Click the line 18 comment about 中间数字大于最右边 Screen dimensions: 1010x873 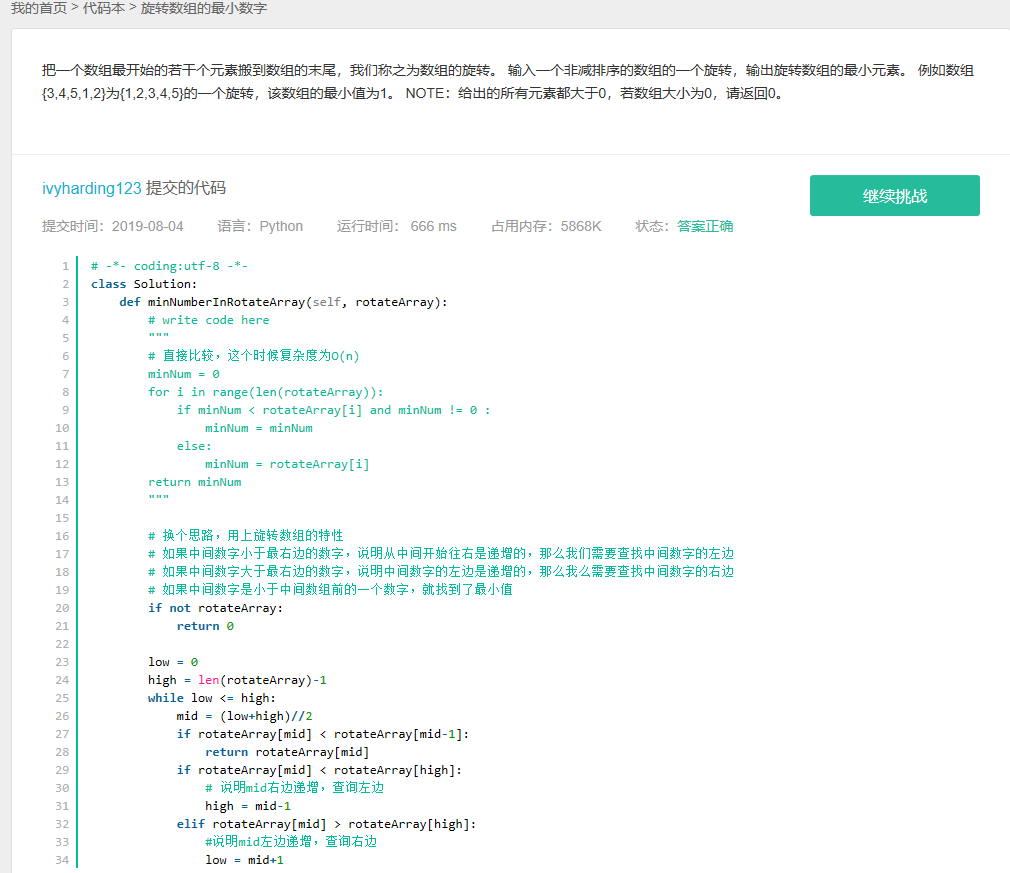441,571
